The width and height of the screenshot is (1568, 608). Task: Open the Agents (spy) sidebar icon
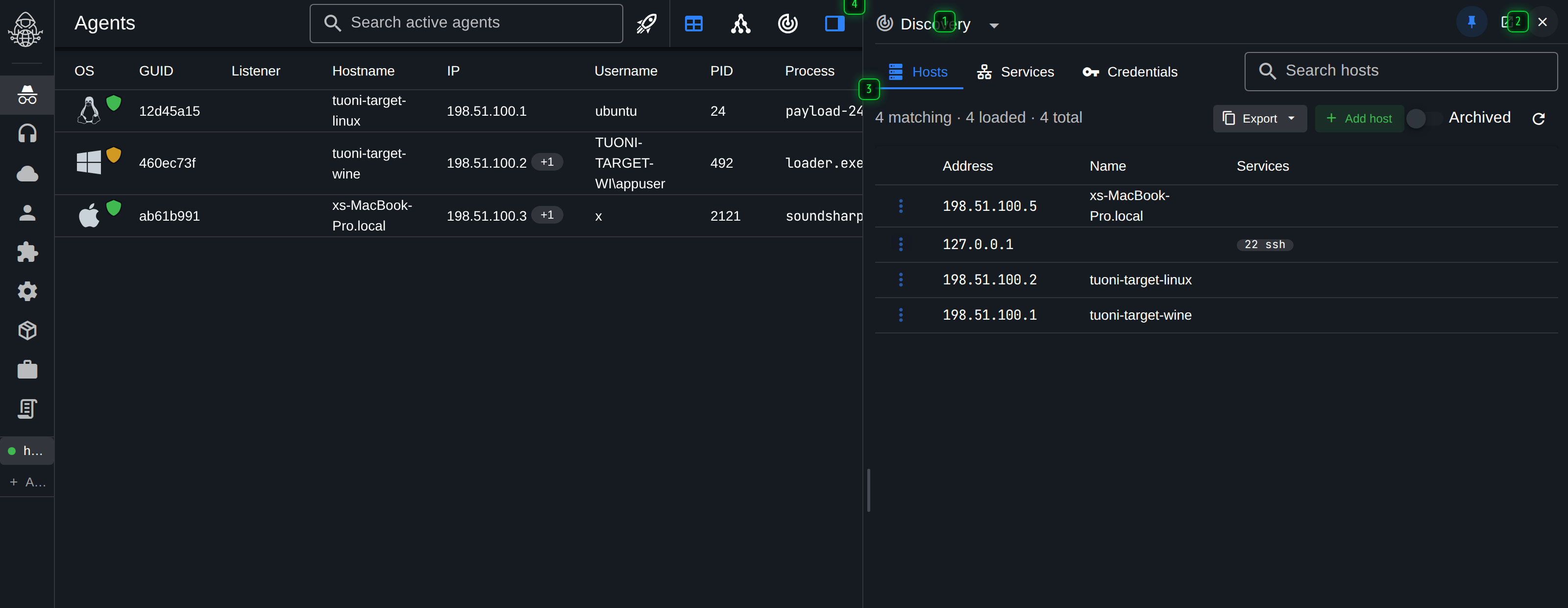[x=27, y=95]
